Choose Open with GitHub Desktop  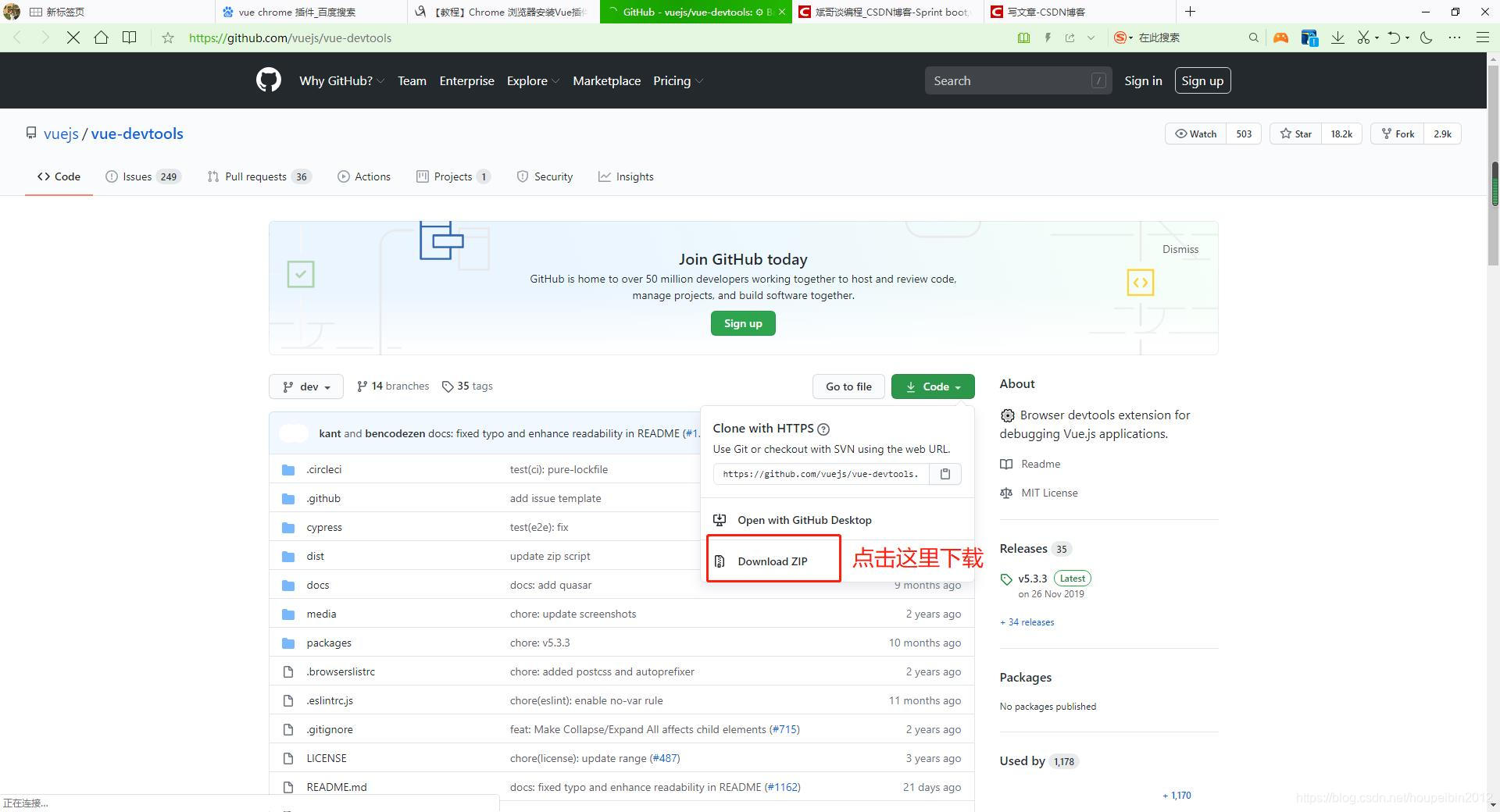[805, 520]
